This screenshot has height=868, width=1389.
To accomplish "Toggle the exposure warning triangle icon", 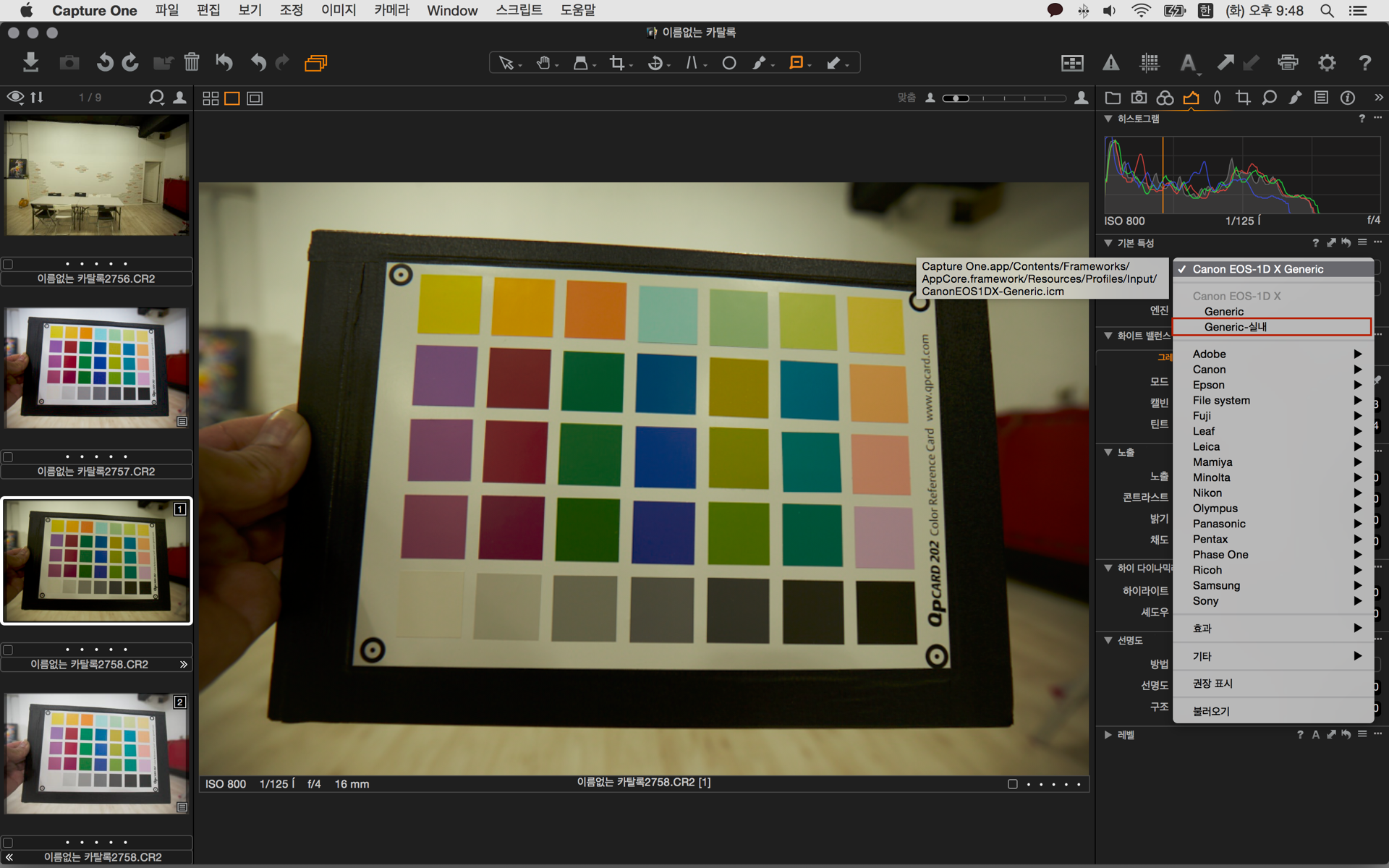I will pos(1110,63).
